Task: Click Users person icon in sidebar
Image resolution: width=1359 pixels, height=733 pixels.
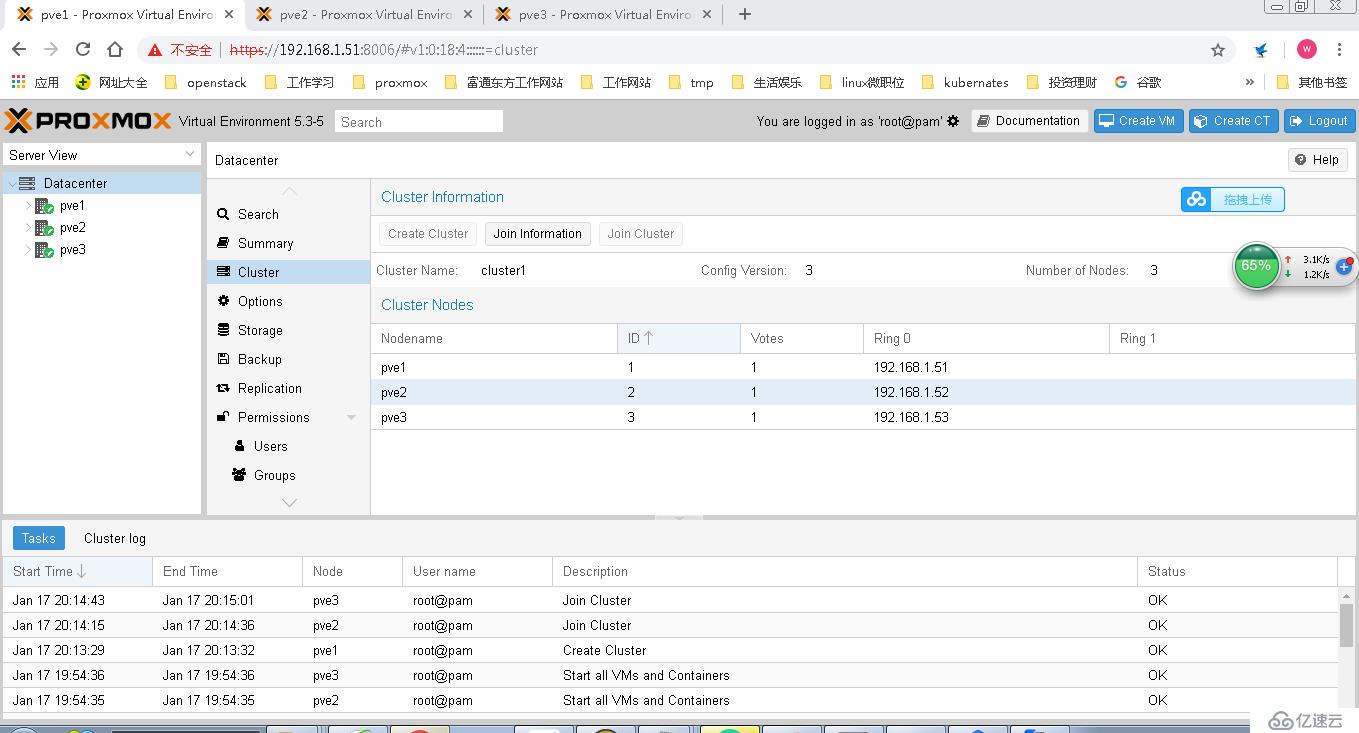Action: tap(239, 446)
